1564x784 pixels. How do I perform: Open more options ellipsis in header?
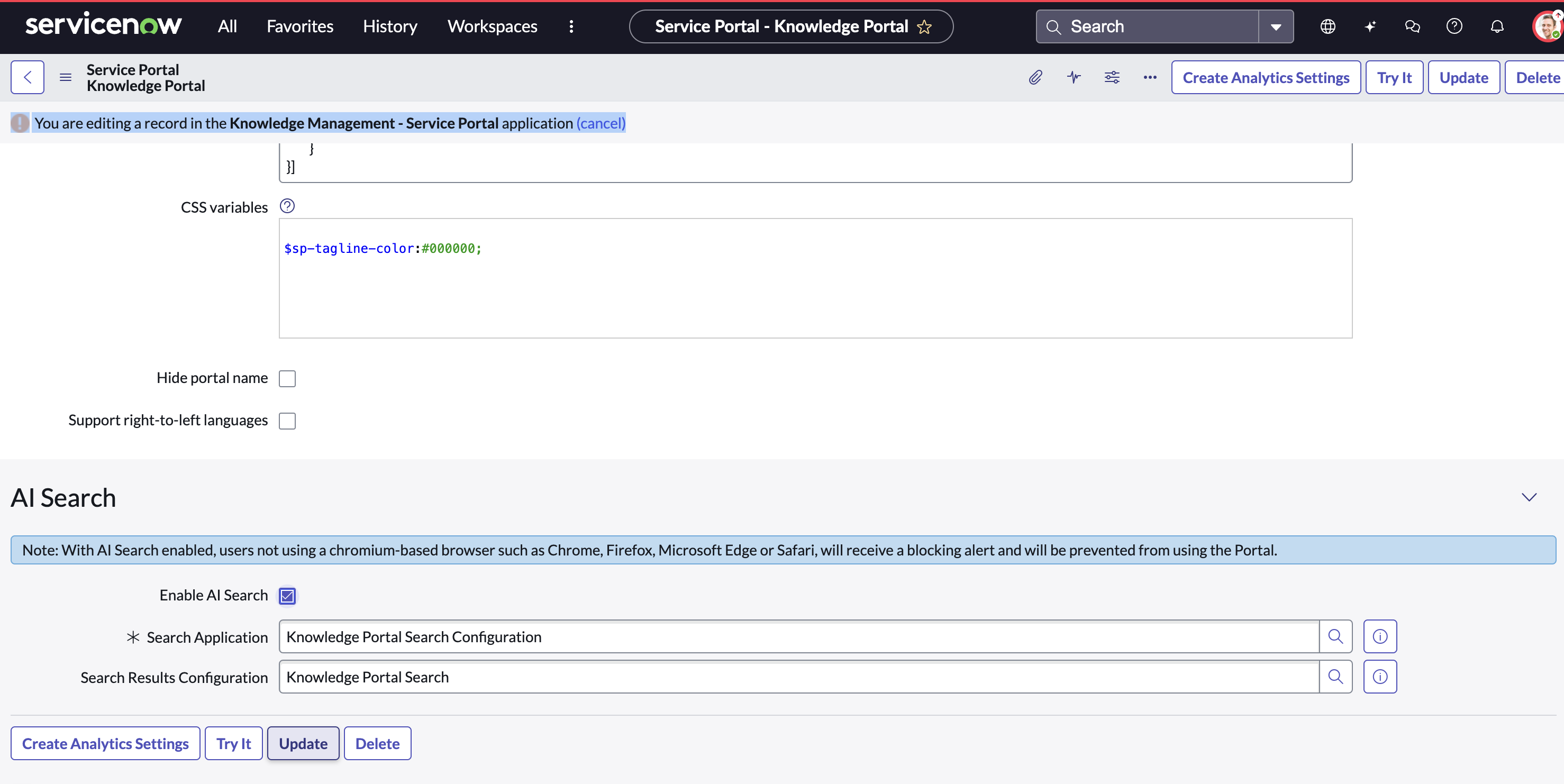(1149, 77)
